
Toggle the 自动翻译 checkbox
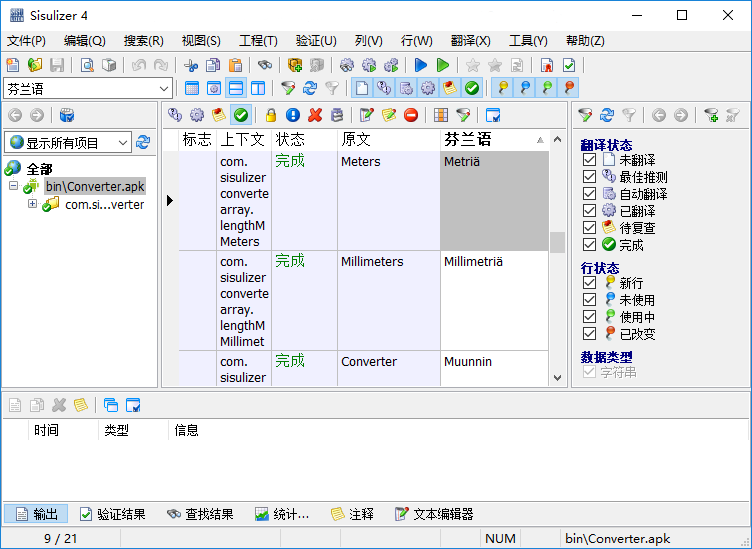click(589, 194)
